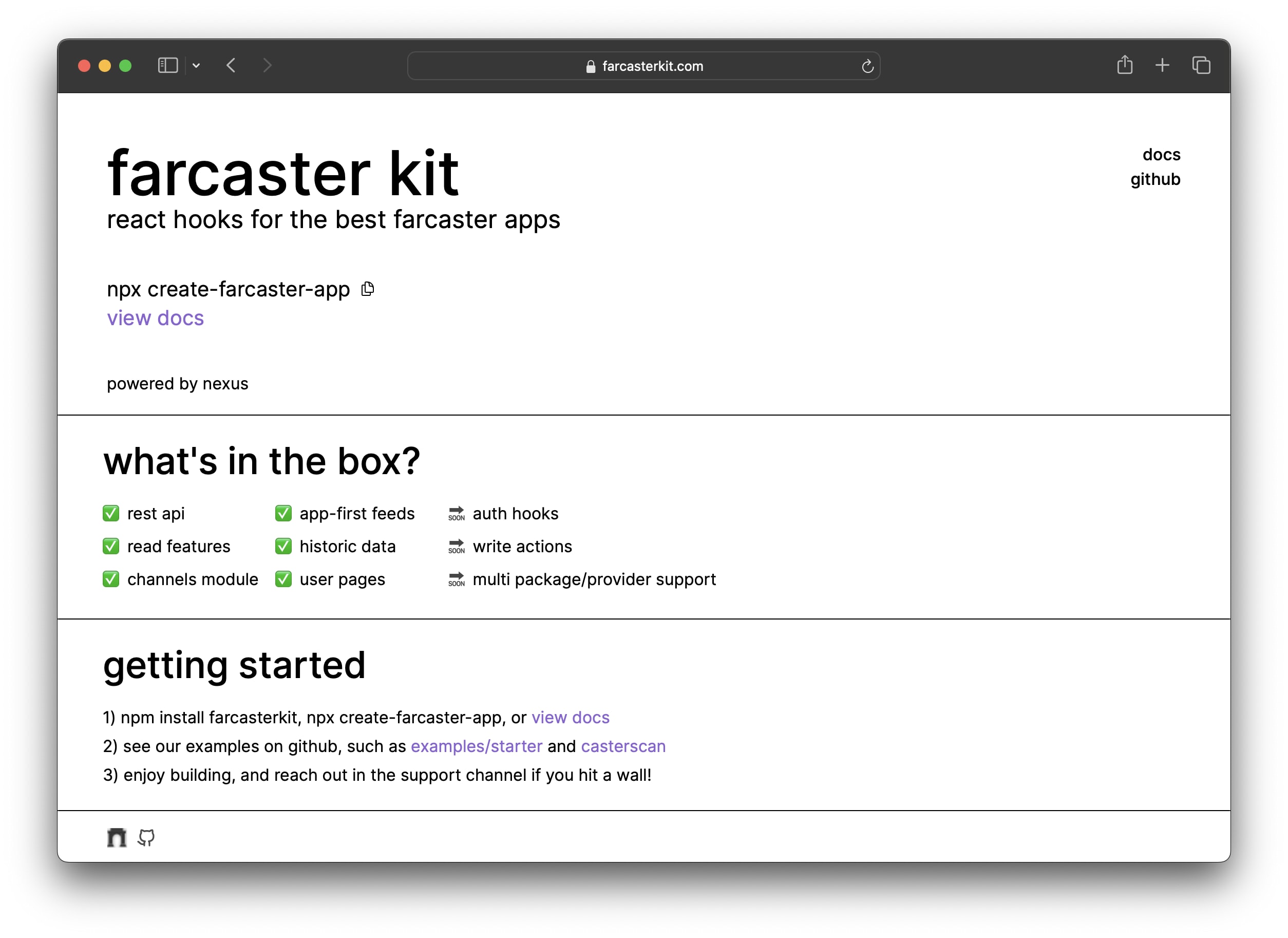Click the npx create-farcaster-app command text

click(229, 290)
